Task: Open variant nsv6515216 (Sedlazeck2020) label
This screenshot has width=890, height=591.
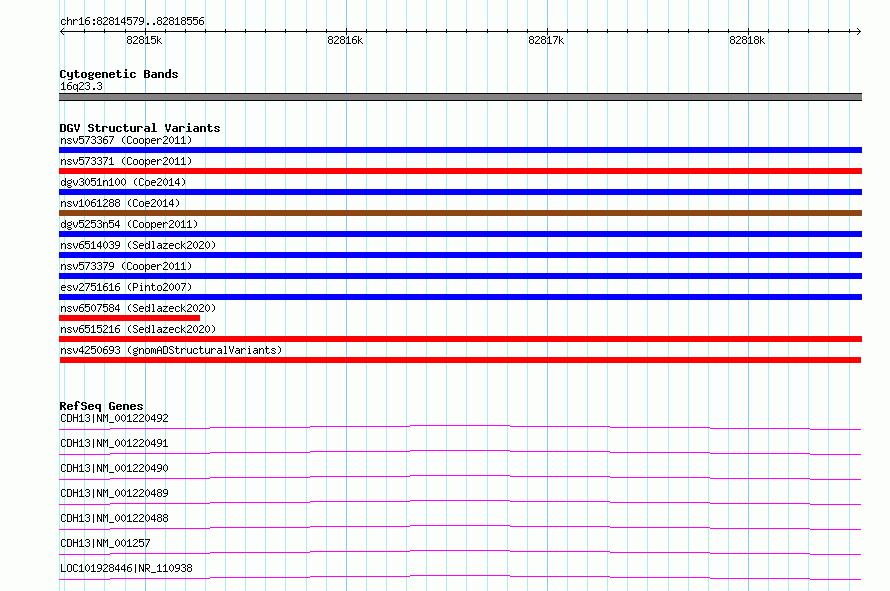Action: 138,329
